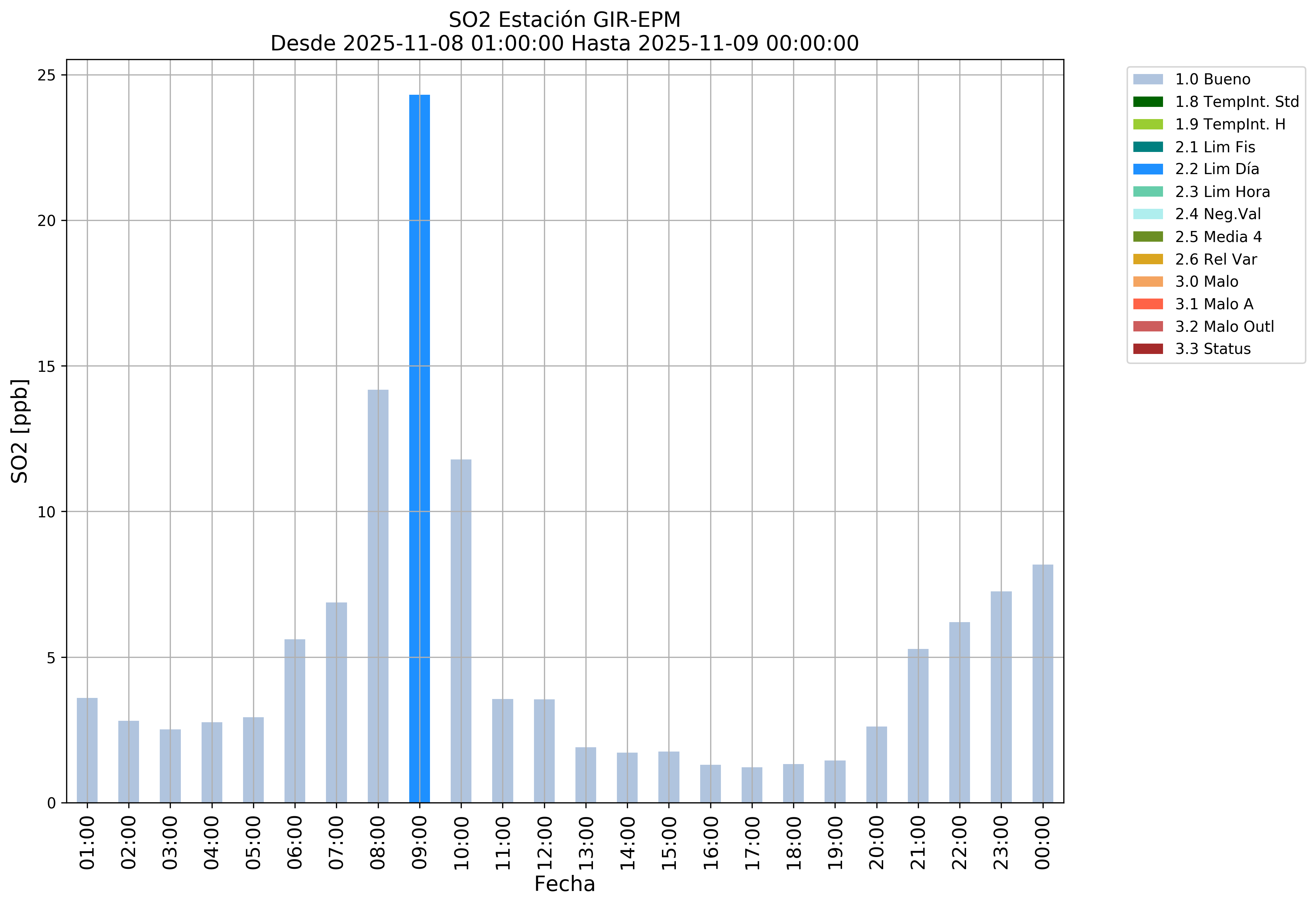Screen dimensions: 1316x906
Task: Click the 2.4 Neg.Val legend label
Action: 1217,215
